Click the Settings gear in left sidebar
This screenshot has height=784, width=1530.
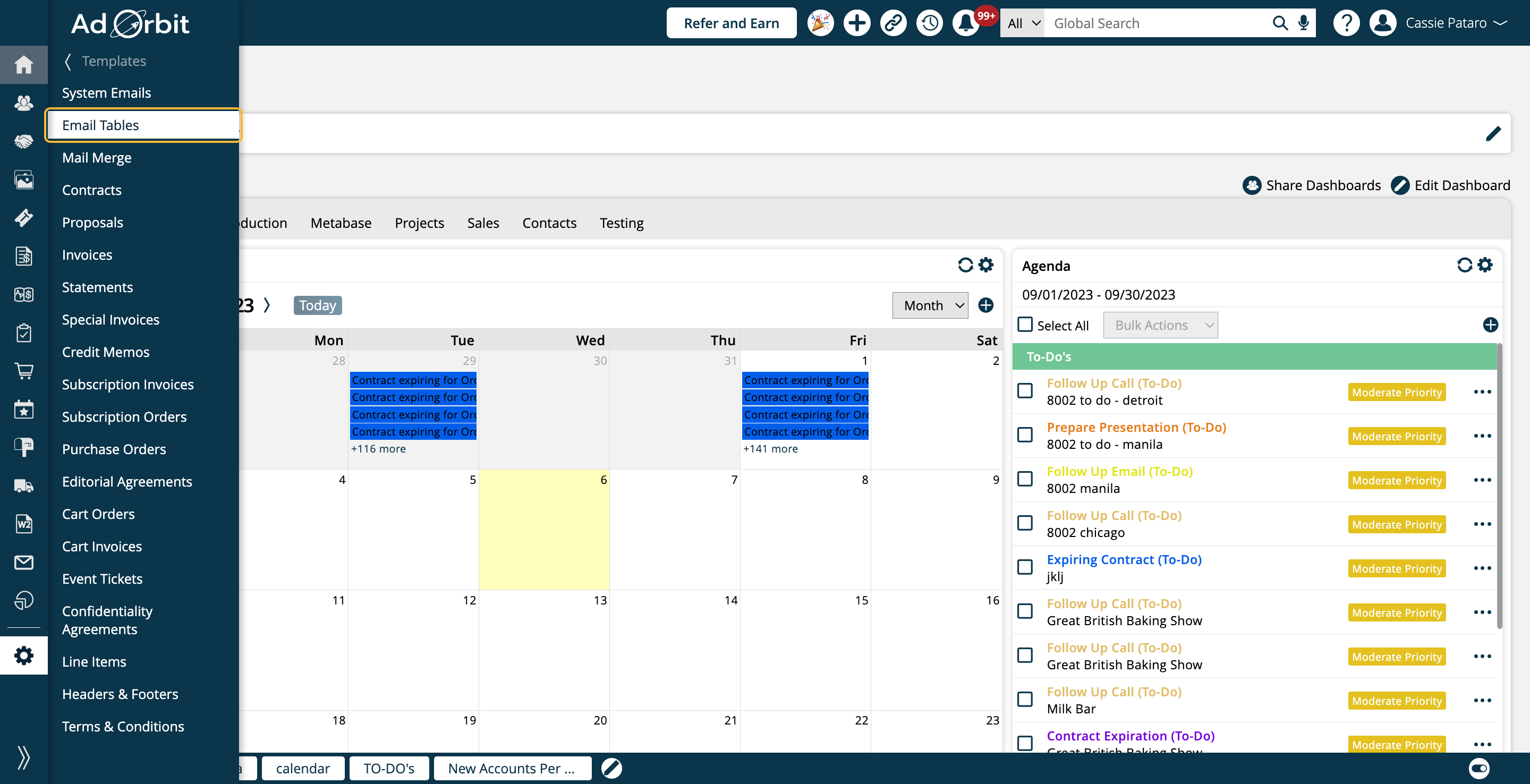point(24,655)
